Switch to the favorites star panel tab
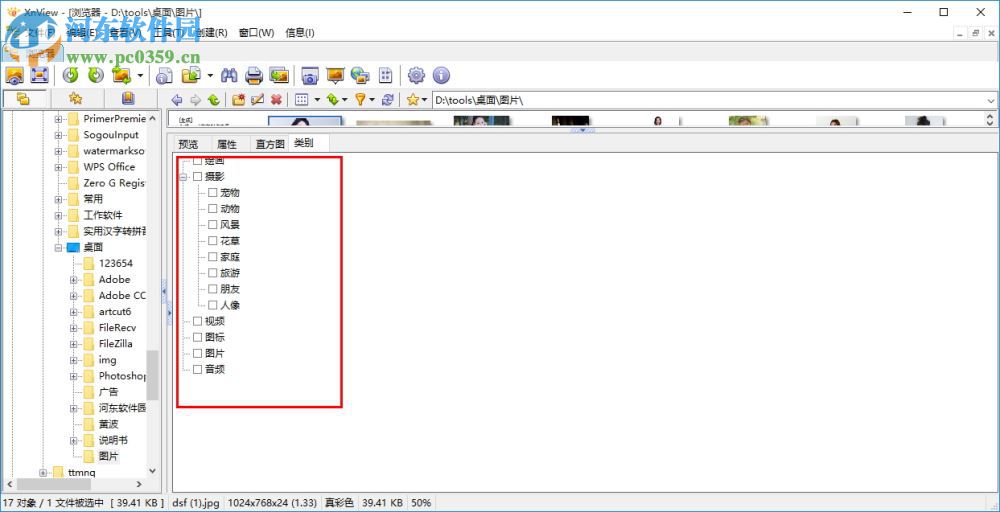The image size is (1000, 512). click(x=75, y=99)
